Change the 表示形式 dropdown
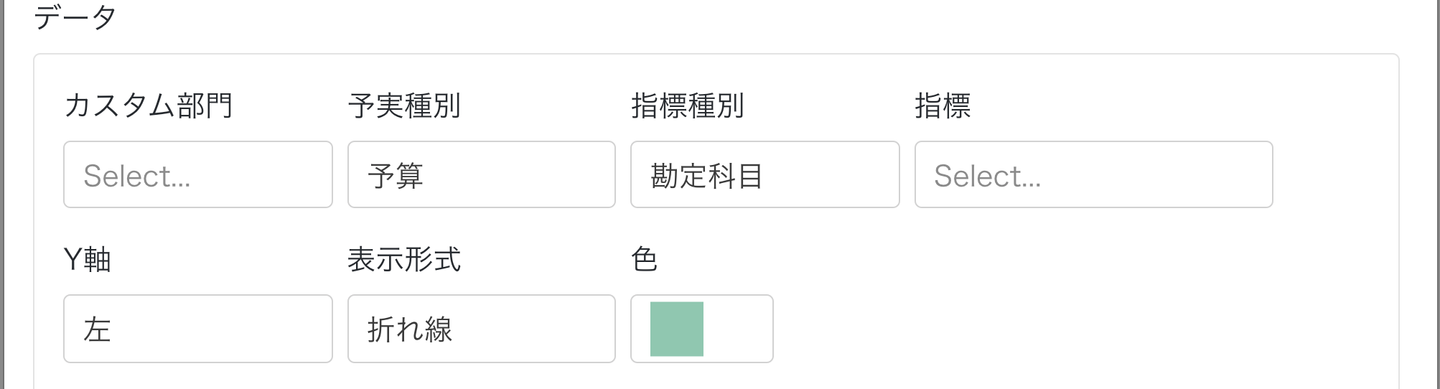Viewport: 1440px width, 389px height. [x=481, y=329]
